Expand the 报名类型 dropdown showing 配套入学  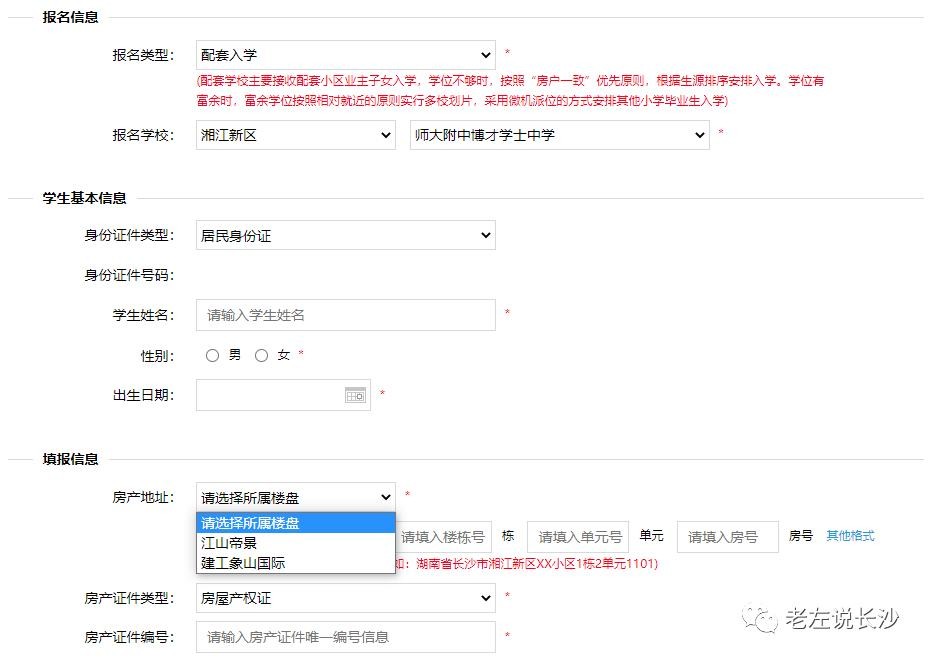point(346,55)
